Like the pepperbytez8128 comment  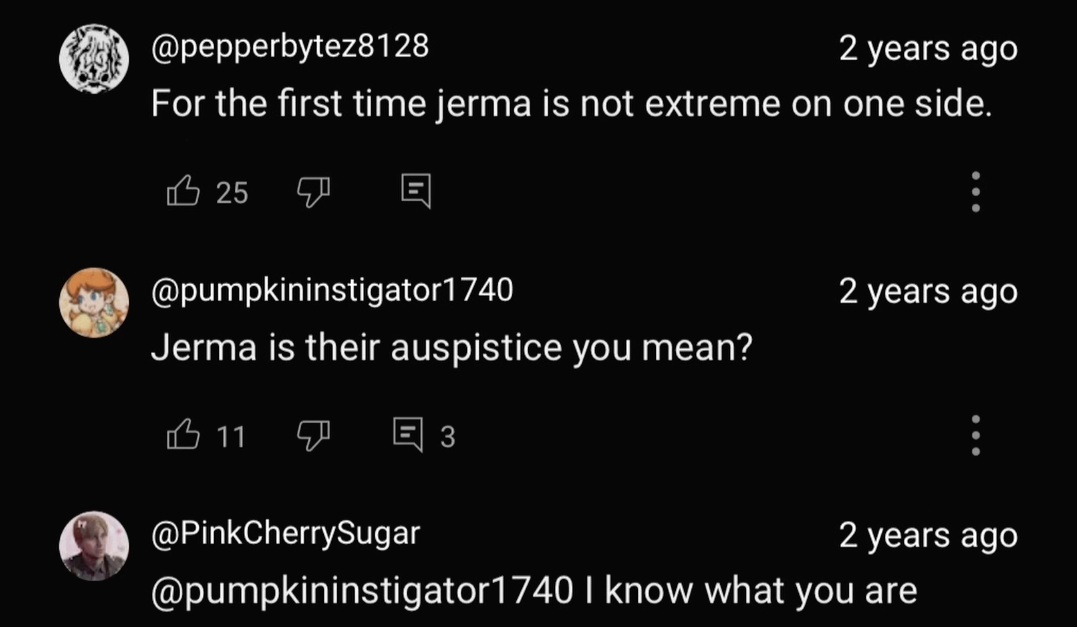pyautogui.click(x=181, y=190)
